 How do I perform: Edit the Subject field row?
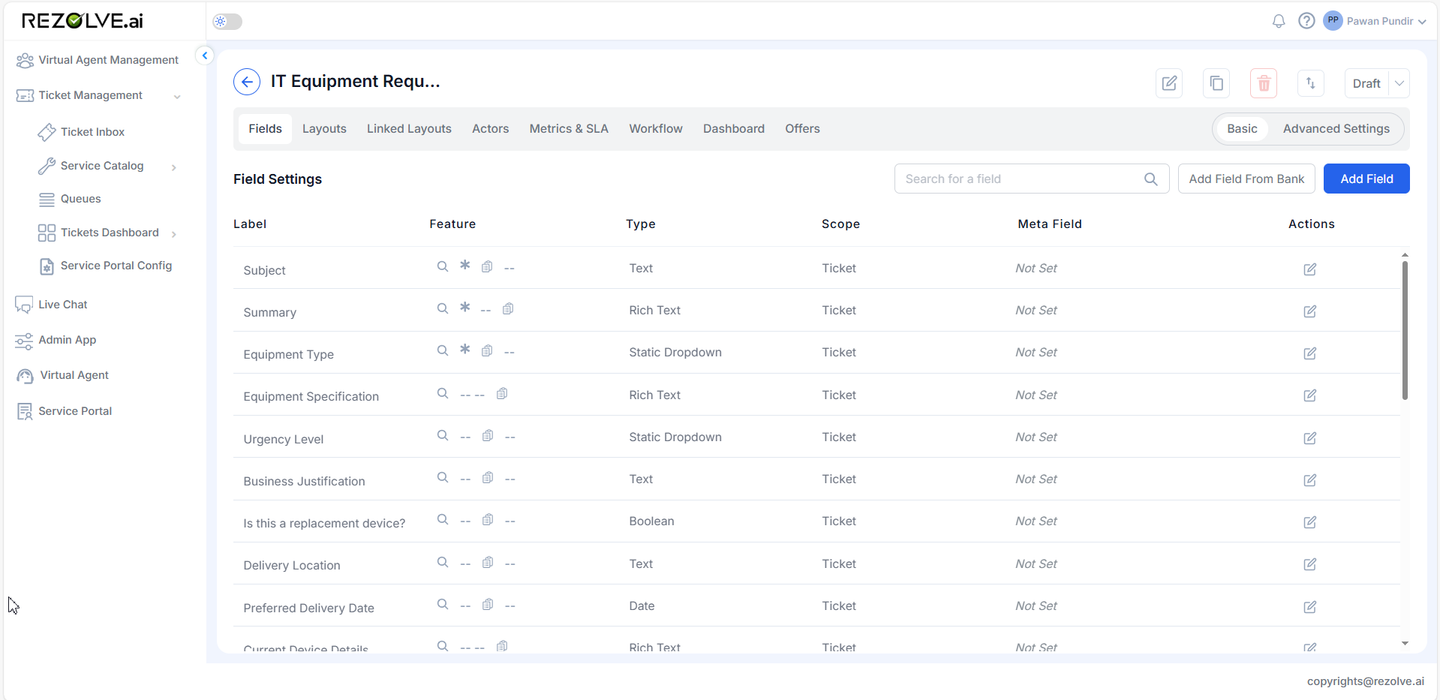[x=1310, y=269]
